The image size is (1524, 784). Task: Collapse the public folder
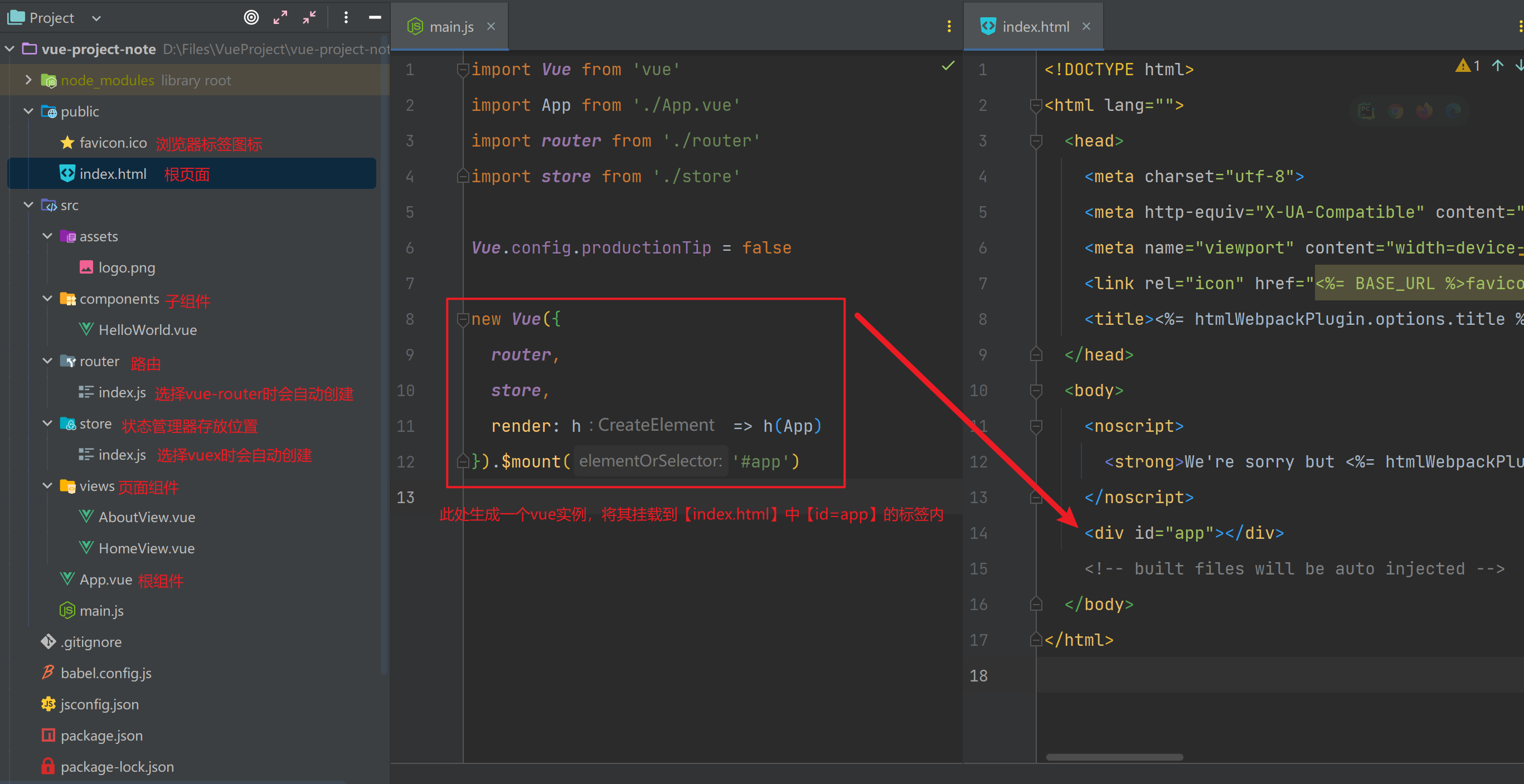pos(28,111)
